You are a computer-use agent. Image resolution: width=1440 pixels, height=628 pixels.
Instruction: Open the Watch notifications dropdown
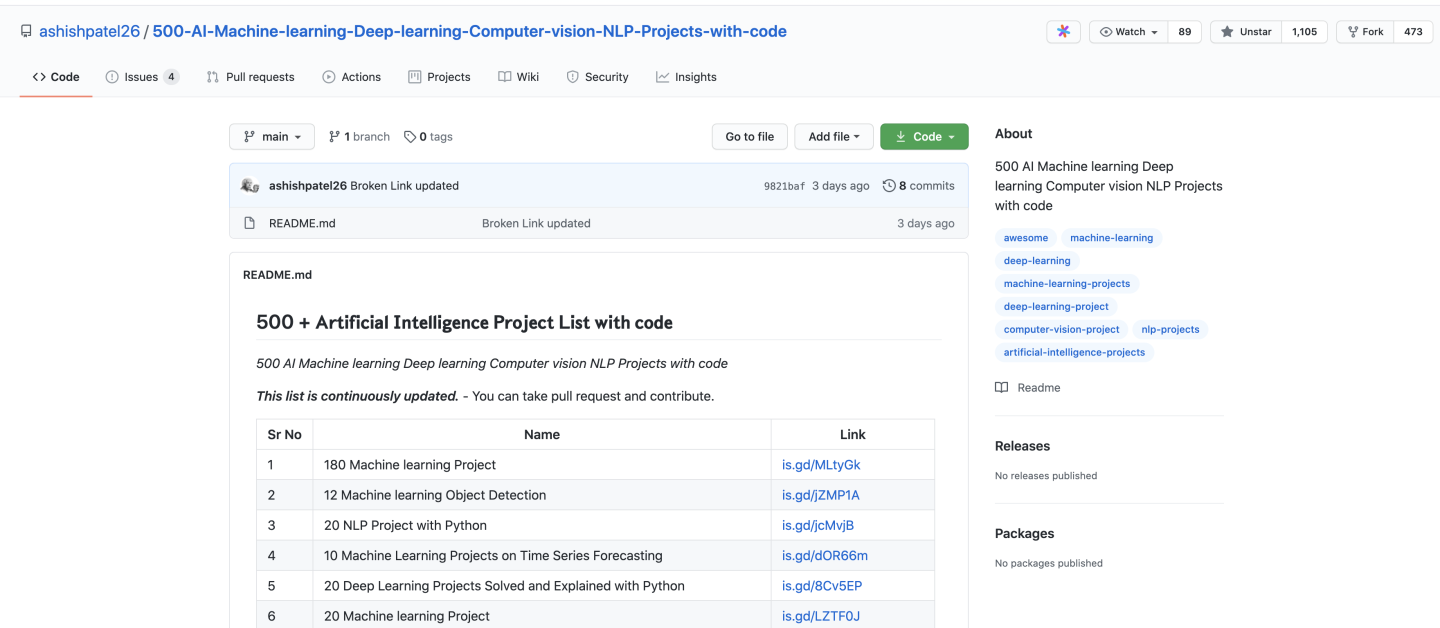point(1128,32)
